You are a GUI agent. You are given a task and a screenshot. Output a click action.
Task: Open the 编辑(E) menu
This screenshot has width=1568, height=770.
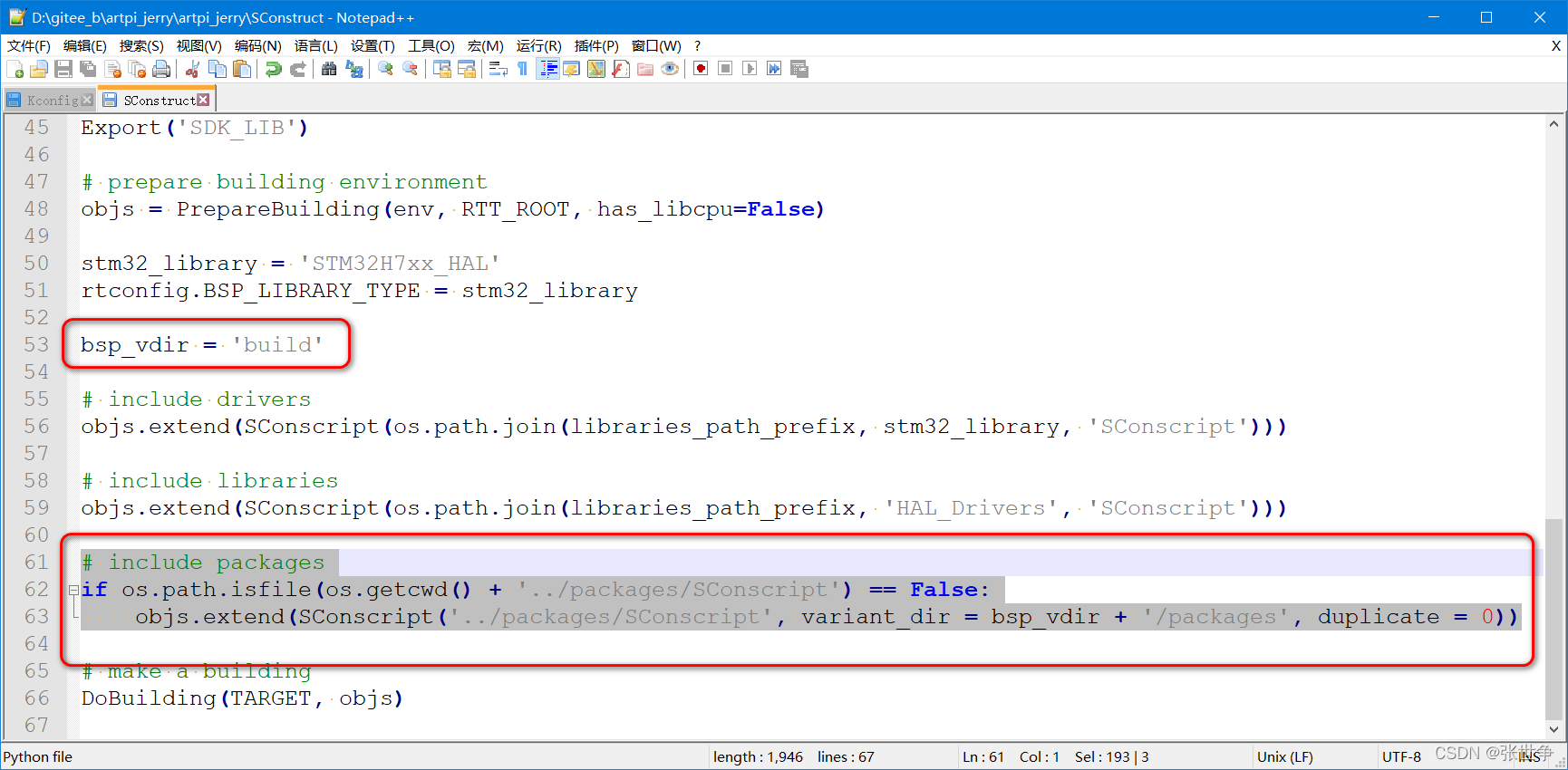85,45
